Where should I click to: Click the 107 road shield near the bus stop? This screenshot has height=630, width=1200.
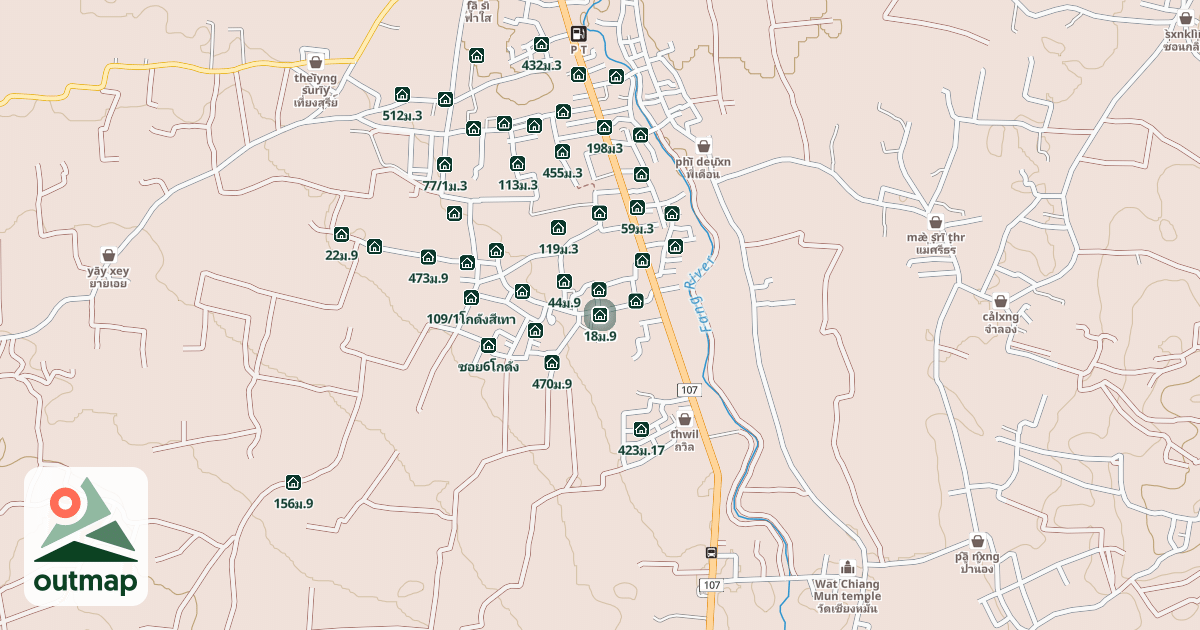(x=711, y=584)
